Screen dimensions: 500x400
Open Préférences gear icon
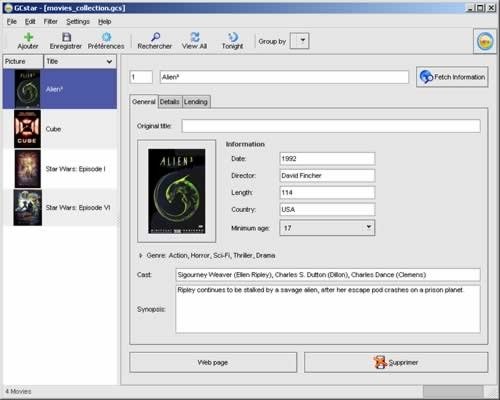coord(106,37)
